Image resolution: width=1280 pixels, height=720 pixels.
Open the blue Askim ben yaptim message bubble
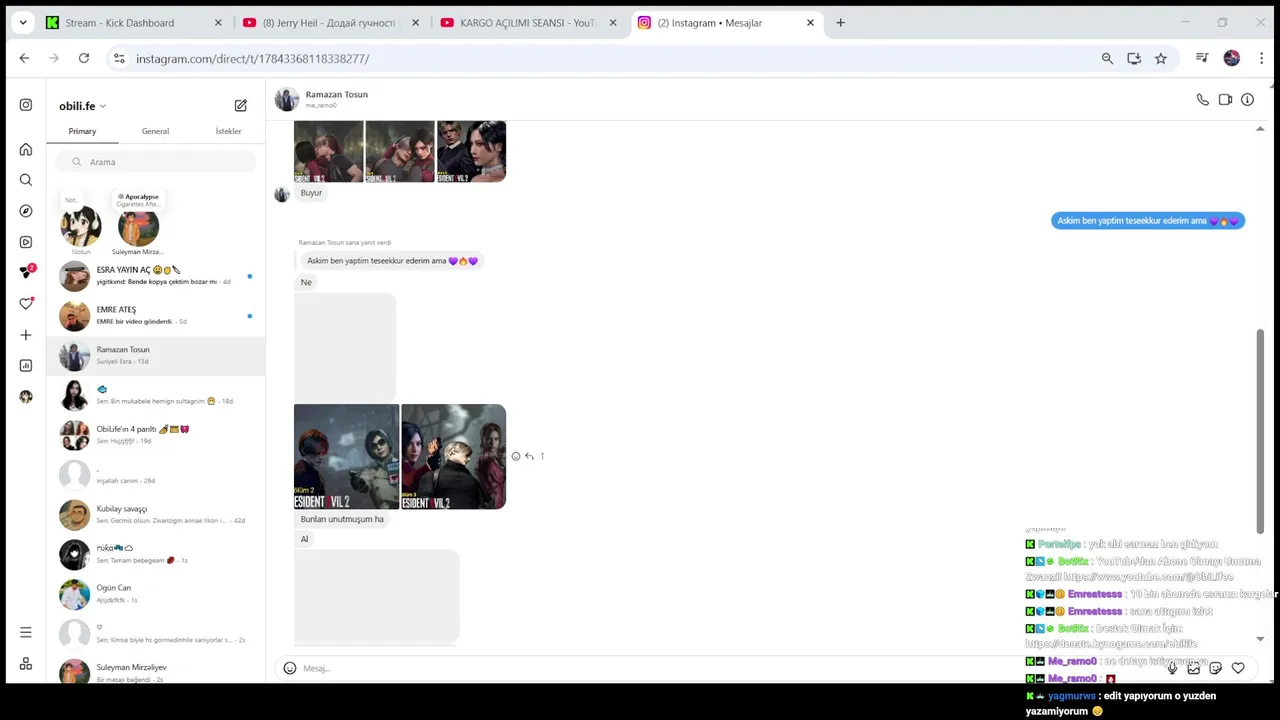pos(1148,221)
